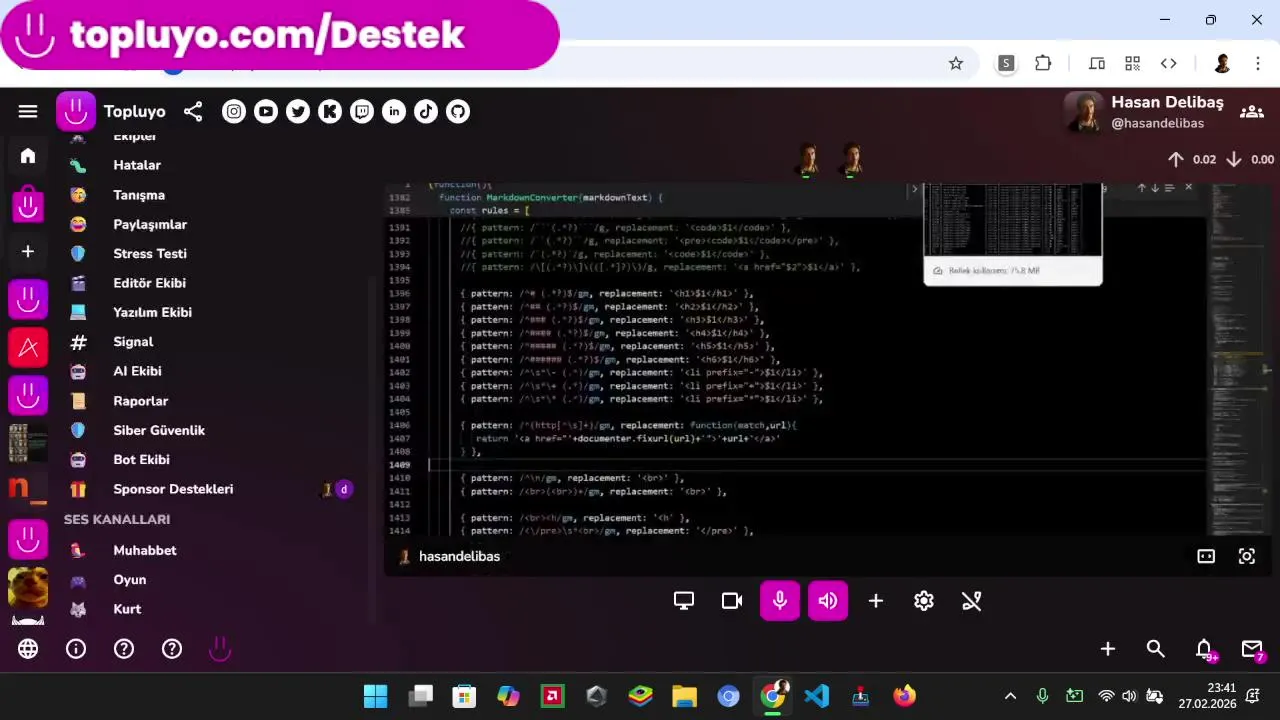This screenshot has width=1280, height=720.
Task: Open Visual Studio Code from taskbar
Action: [x=817, y=696]
